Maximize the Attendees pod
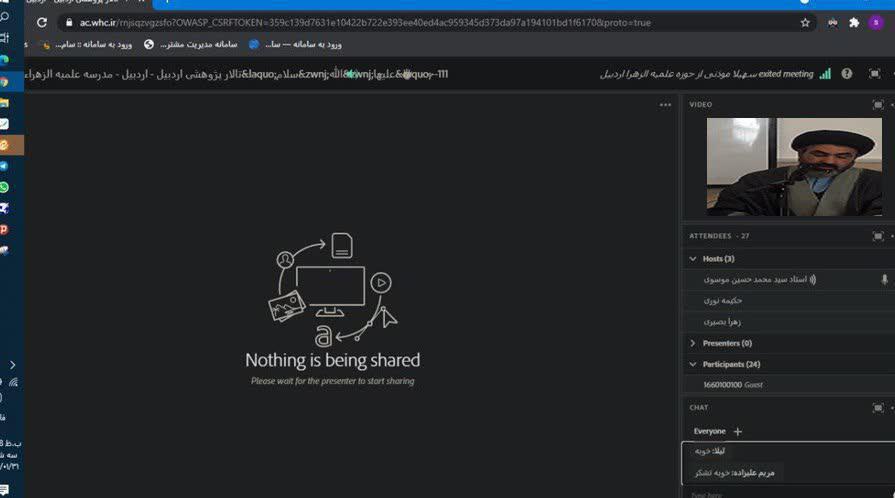The height and width of the screenshot is (498, 895). 877,236
